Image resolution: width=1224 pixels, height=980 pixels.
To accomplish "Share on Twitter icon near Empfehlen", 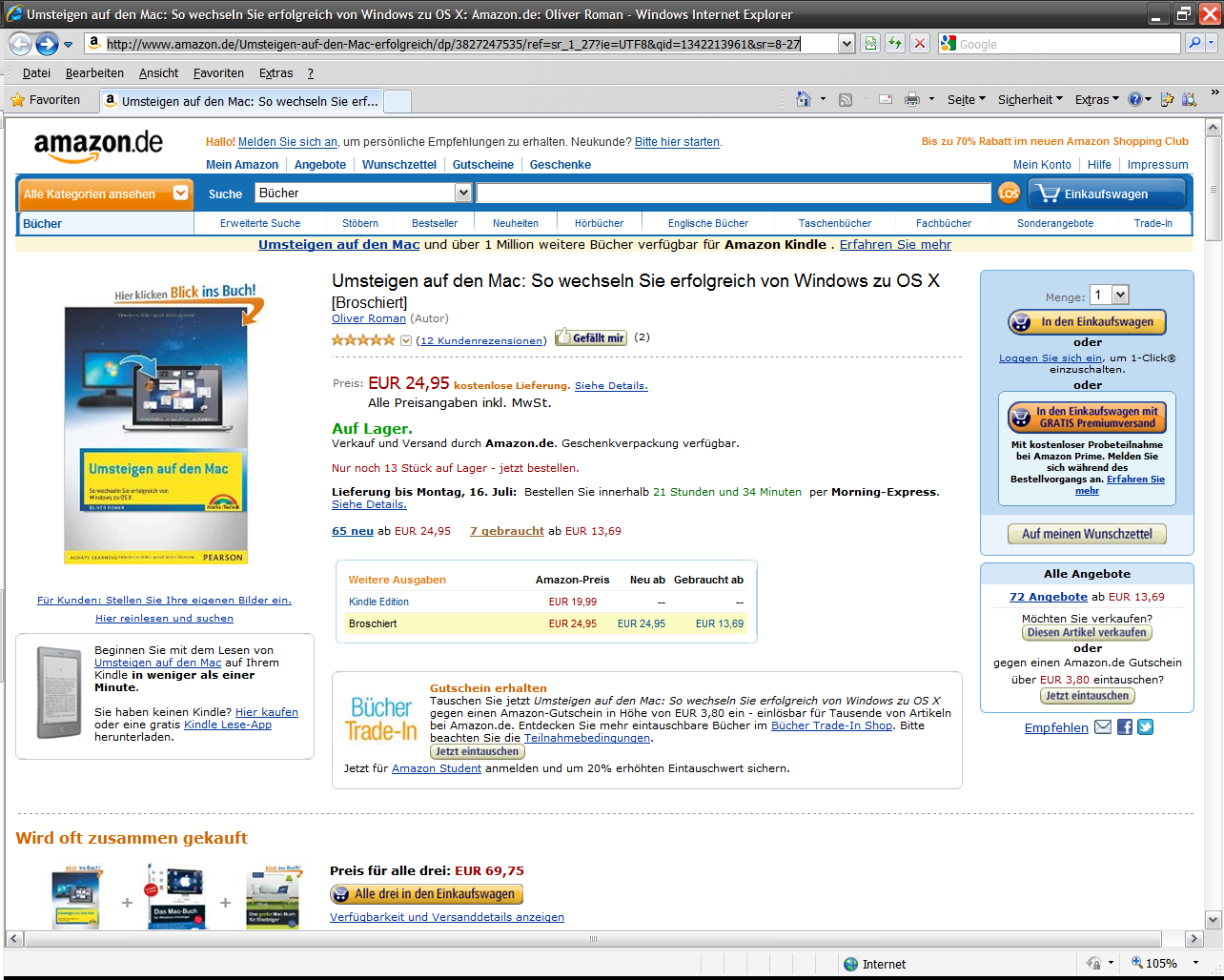I will click(1146, 727).
